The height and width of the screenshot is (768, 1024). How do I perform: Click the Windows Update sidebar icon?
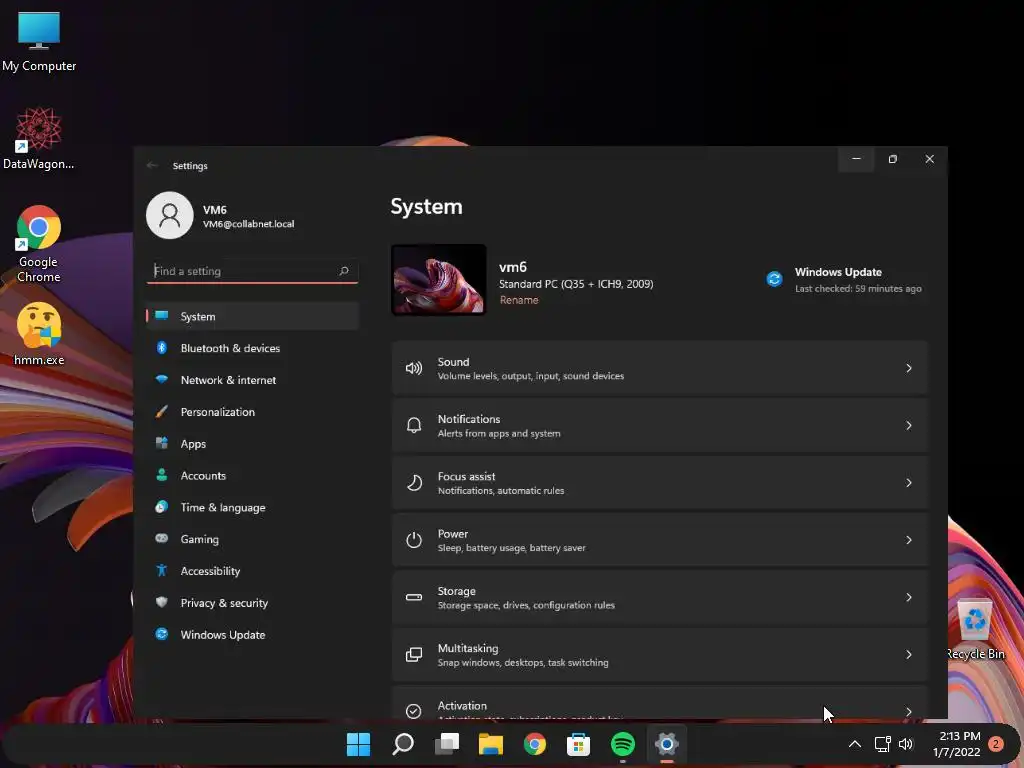coord(161,634)
